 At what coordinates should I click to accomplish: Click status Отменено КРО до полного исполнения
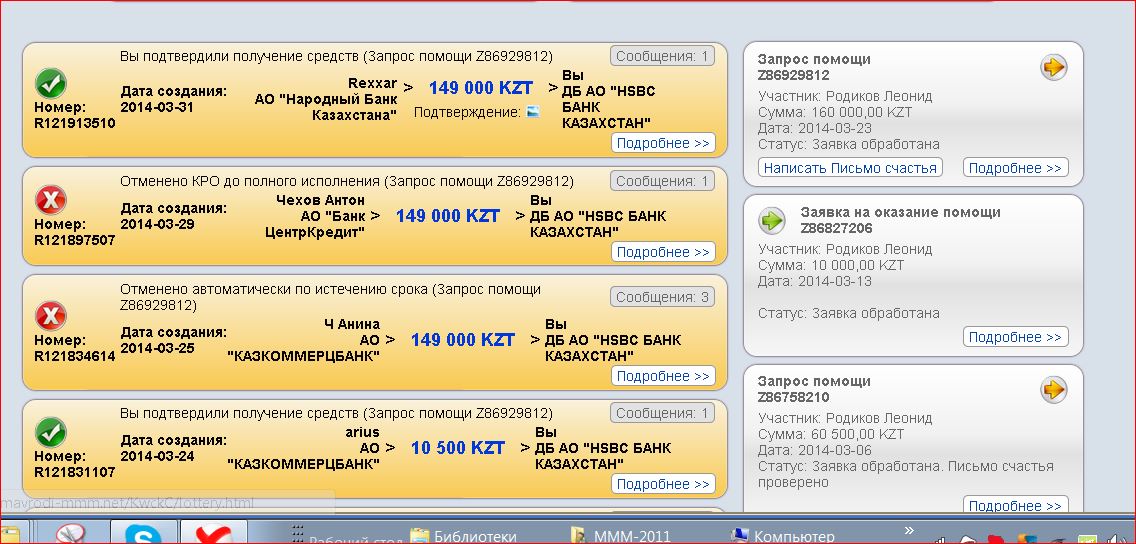[x=250, y=181]
